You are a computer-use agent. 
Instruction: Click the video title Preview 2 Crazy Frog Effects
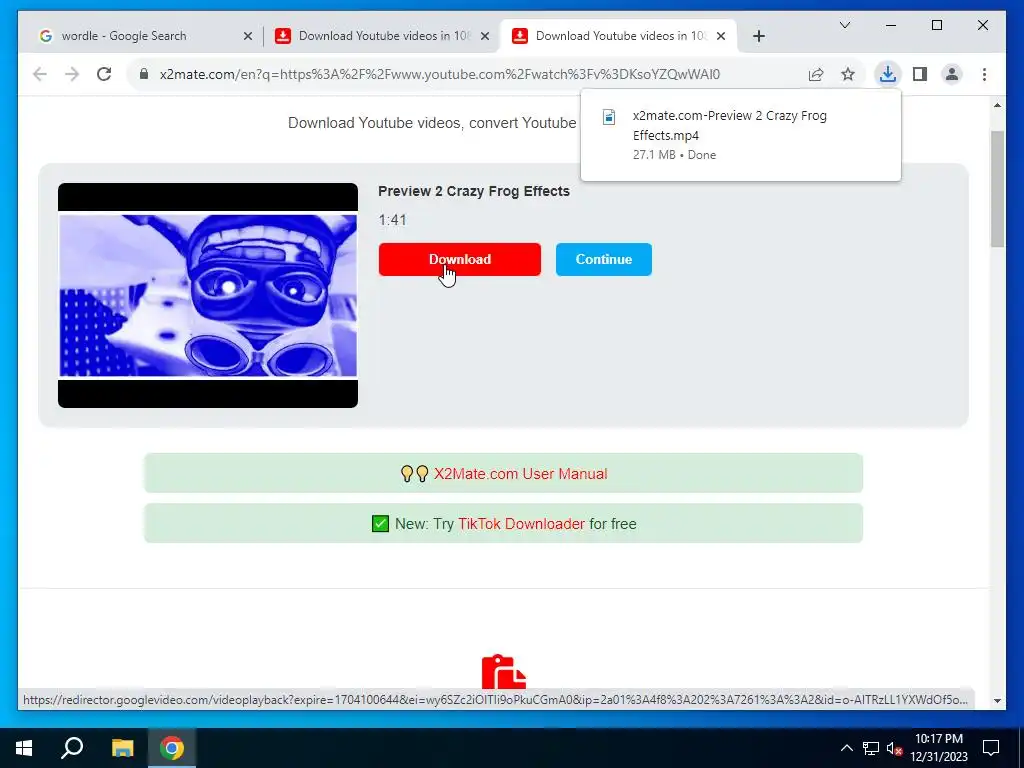point(473,191)
